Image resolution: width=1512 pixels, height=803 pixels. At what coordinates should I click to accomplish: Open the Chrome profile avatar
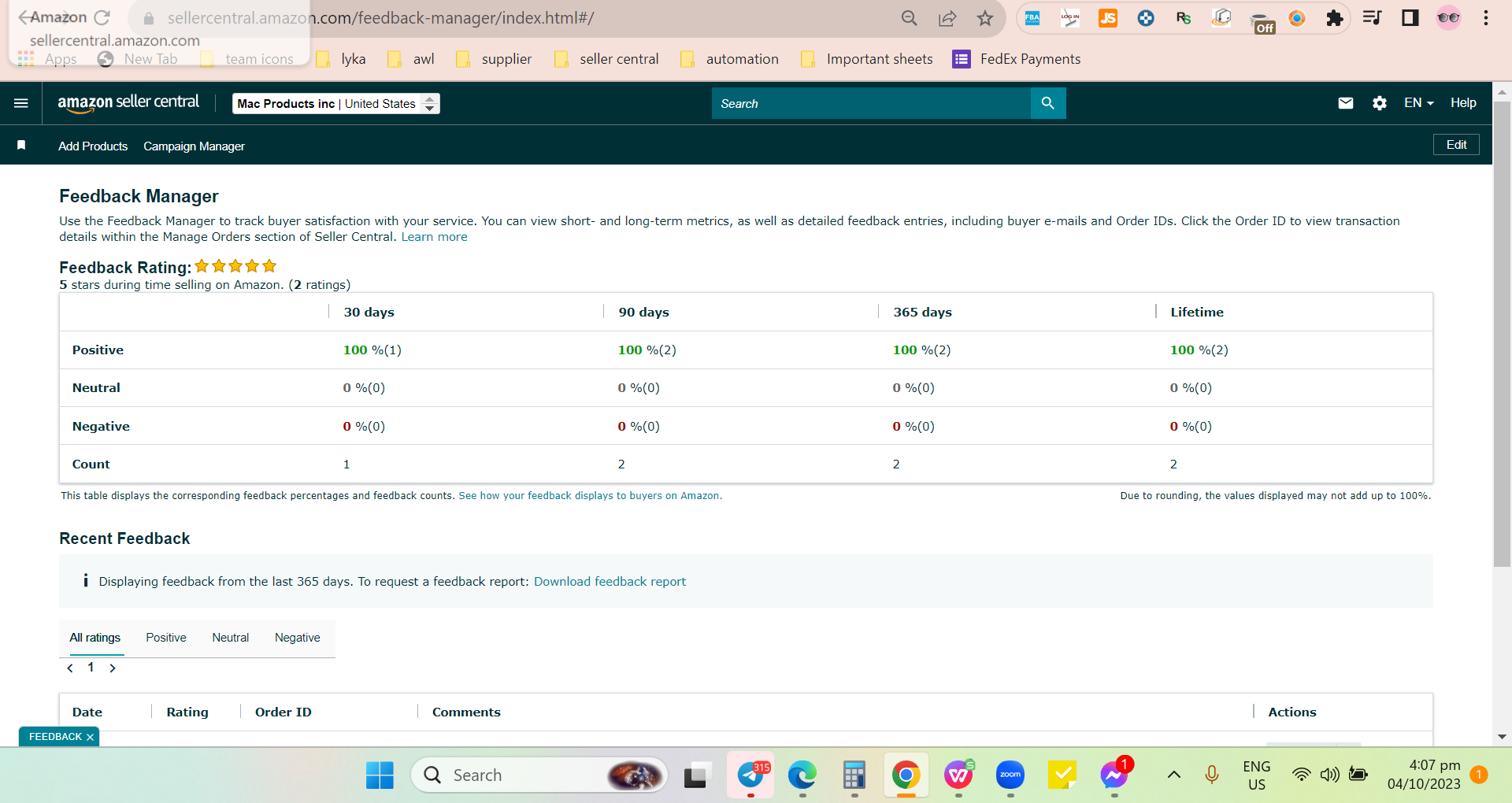[1448, 18]
